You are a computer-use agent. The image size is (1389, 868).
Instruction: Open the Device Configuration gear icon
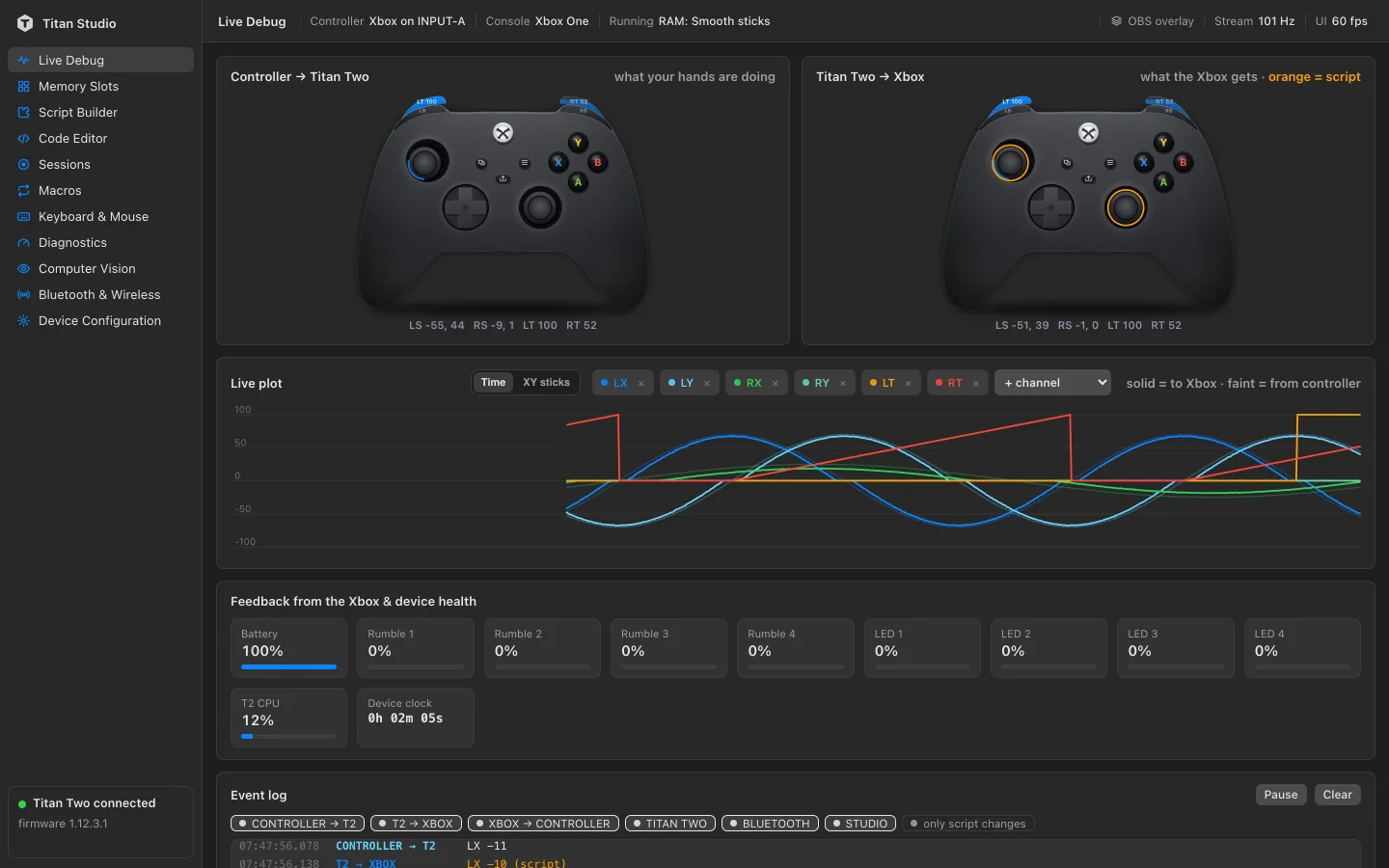click(x=23, y=320)
